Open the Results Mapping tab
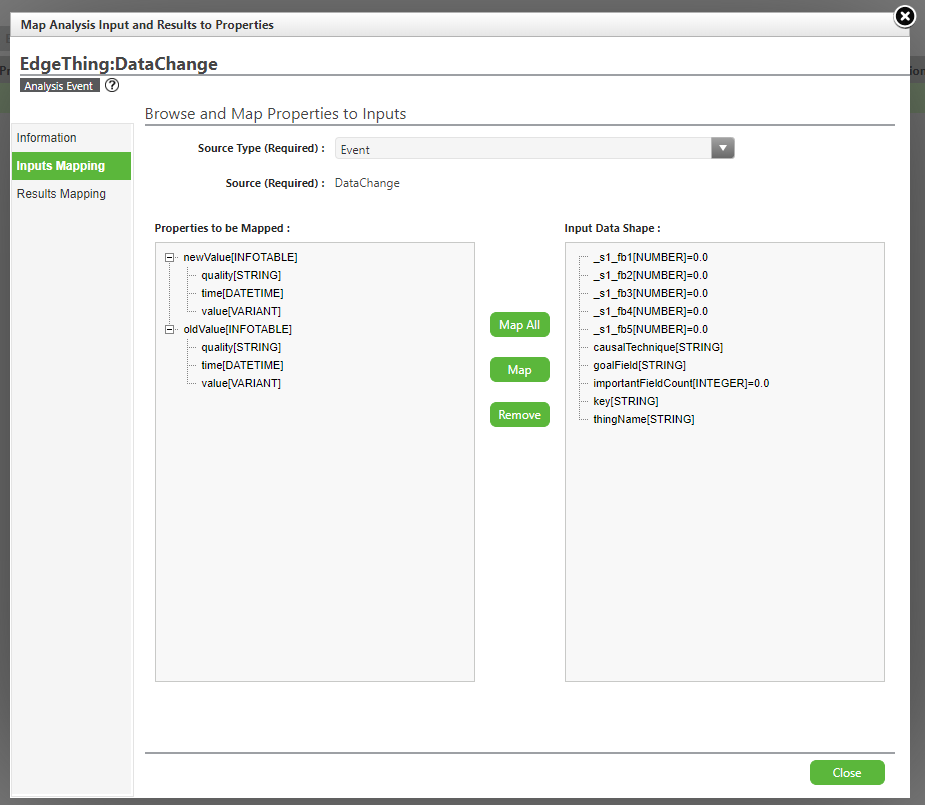925x805 pixels. 71,193
